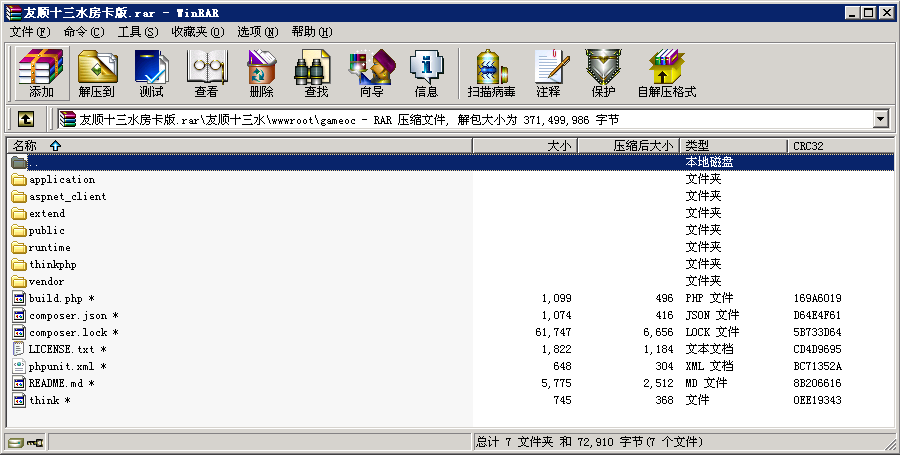This screenshot has width=900, height=455.
Task: Open the 自解压格式 (SFX) tool
Action: pos(666,73)
